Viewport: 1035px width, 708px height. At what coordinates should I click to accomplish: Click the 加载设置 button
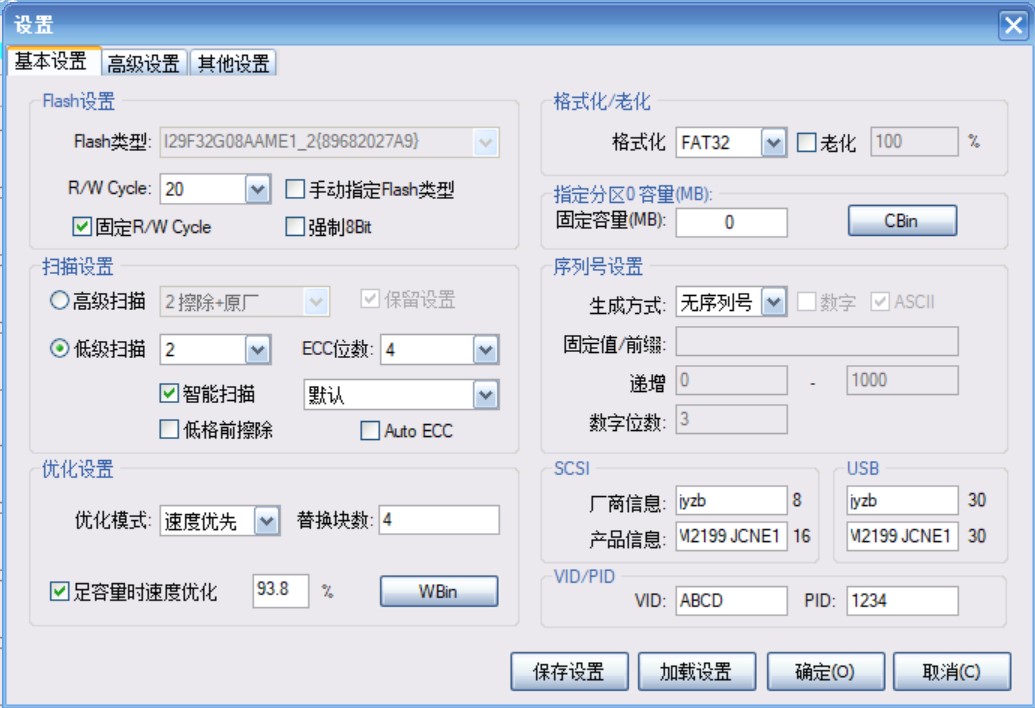pos(696,672)
